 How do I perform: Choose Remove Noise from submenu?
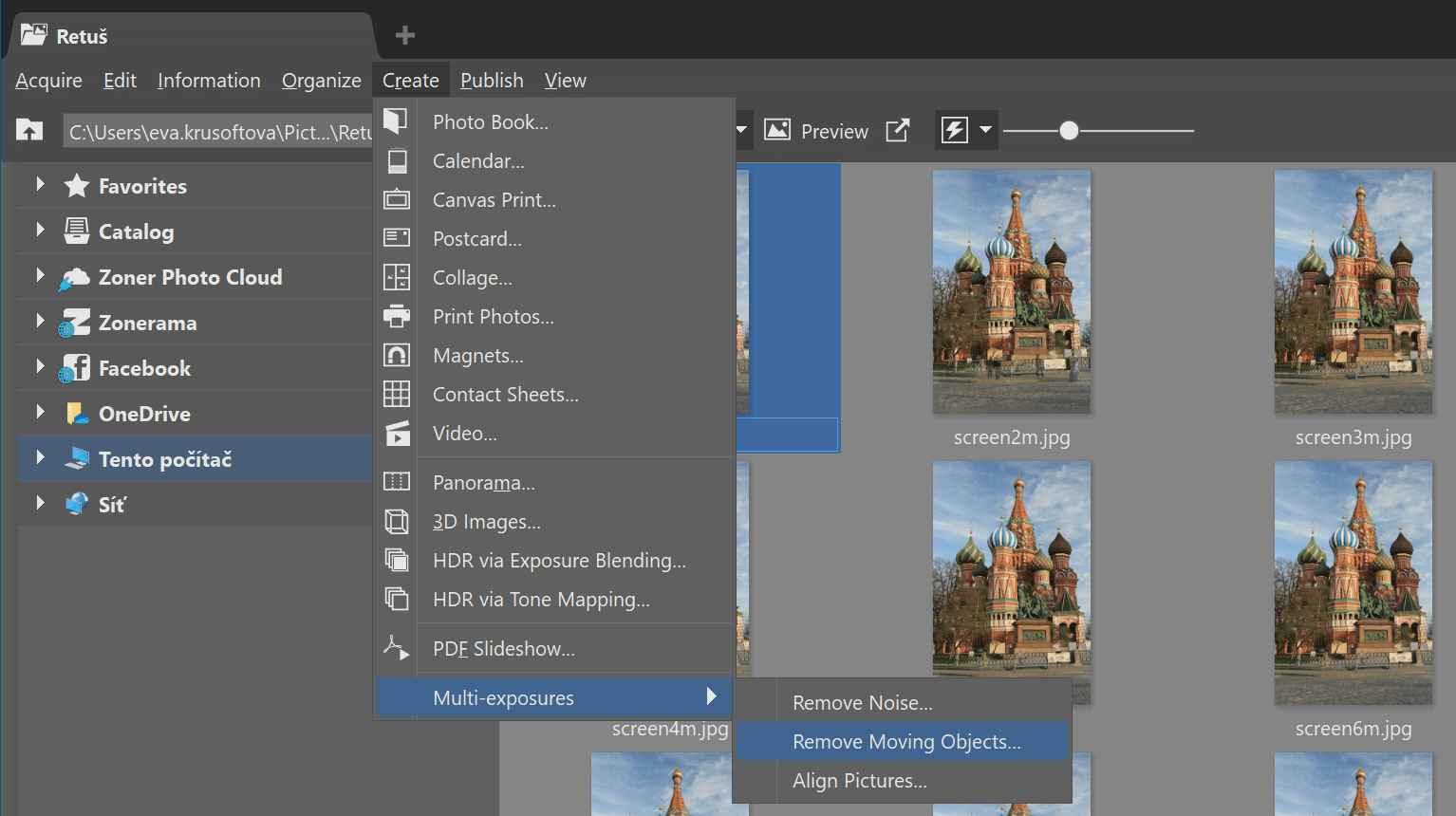903,702
